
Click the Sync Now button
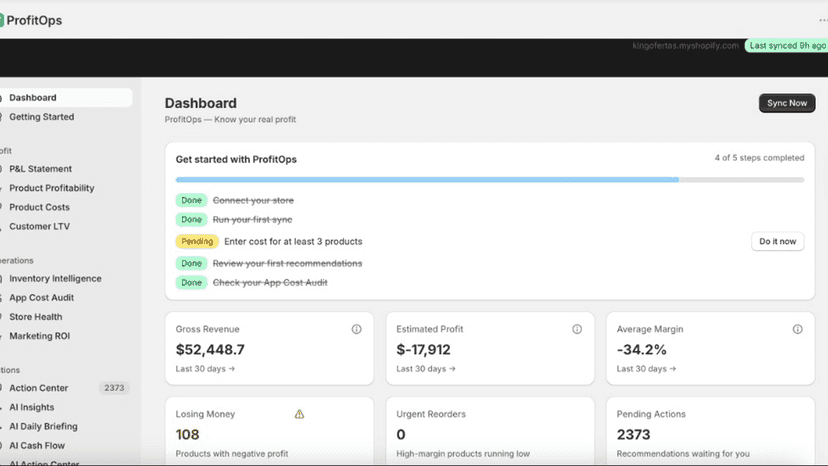787,103
